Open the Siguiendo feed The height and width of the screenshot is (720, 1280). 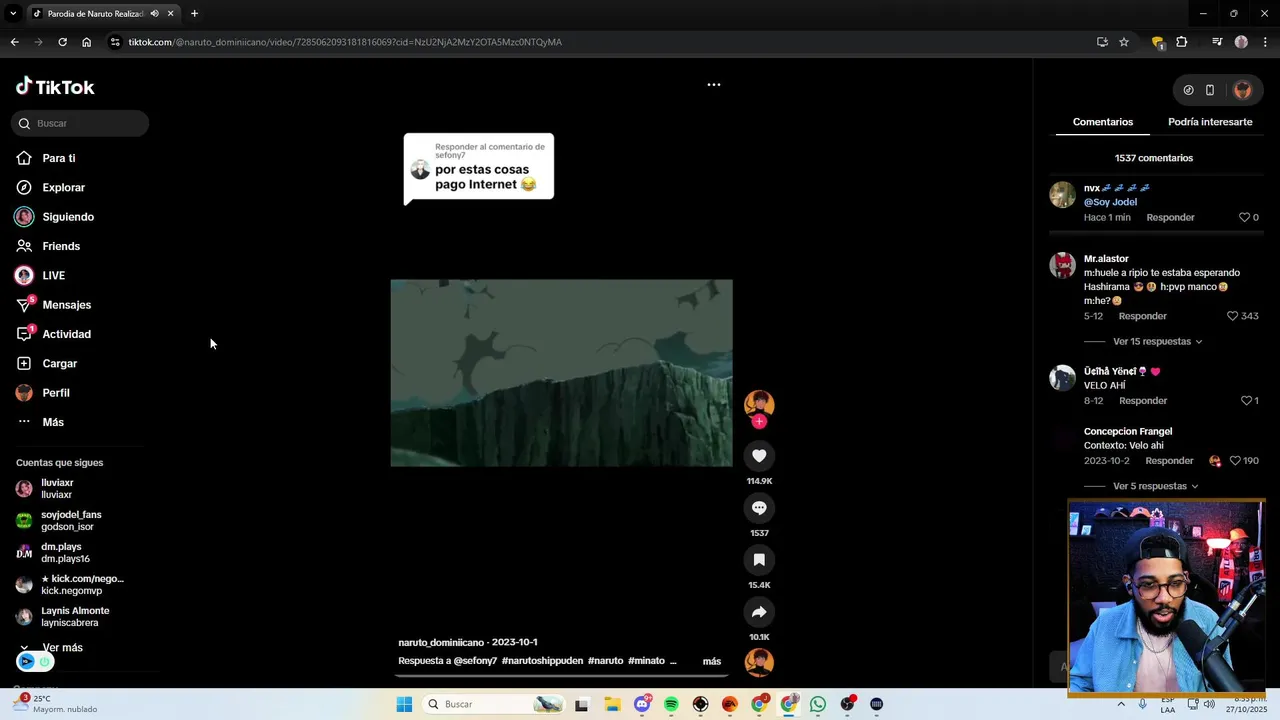67,217
